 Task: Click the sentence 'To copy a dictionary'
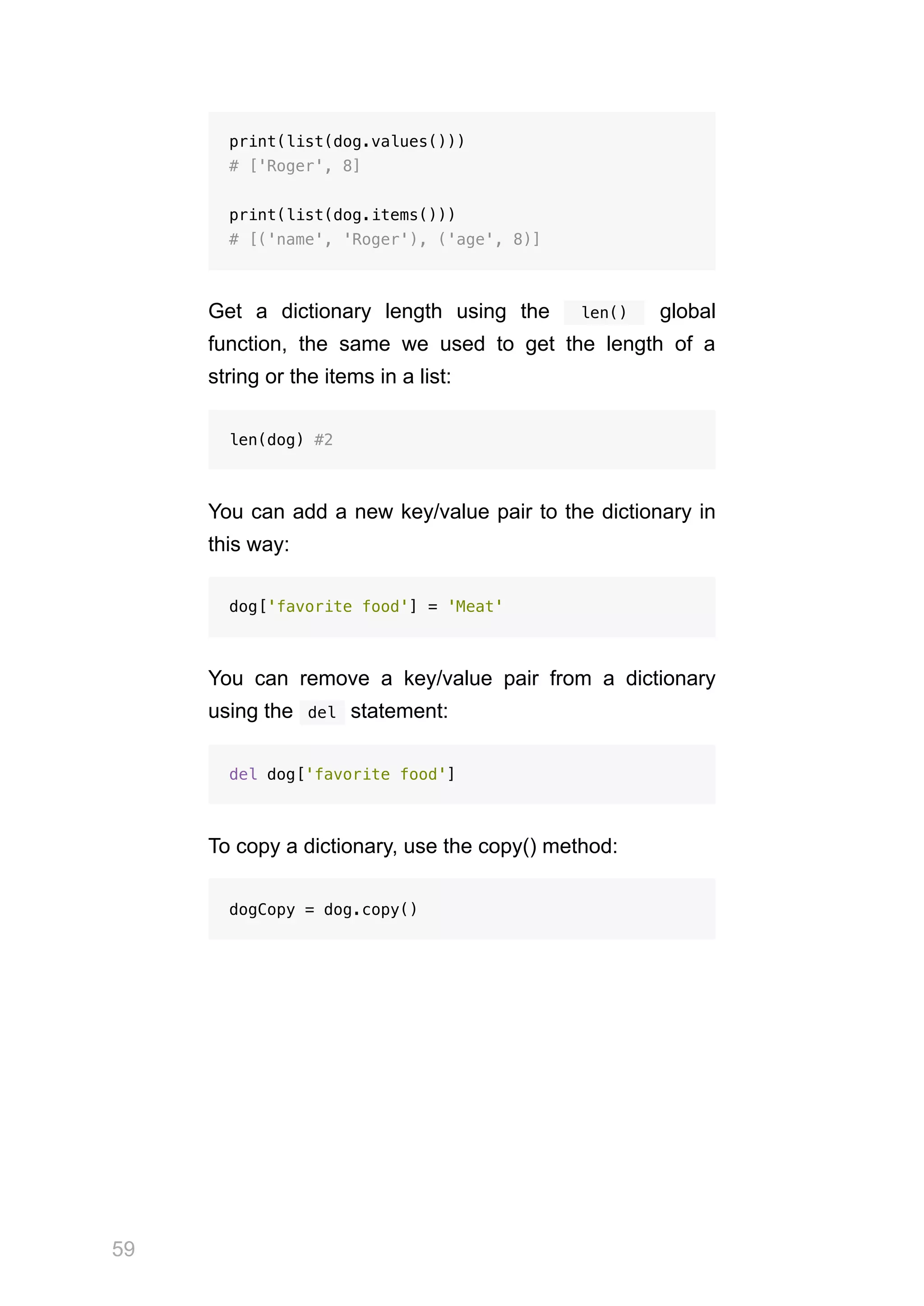(412, 846)
